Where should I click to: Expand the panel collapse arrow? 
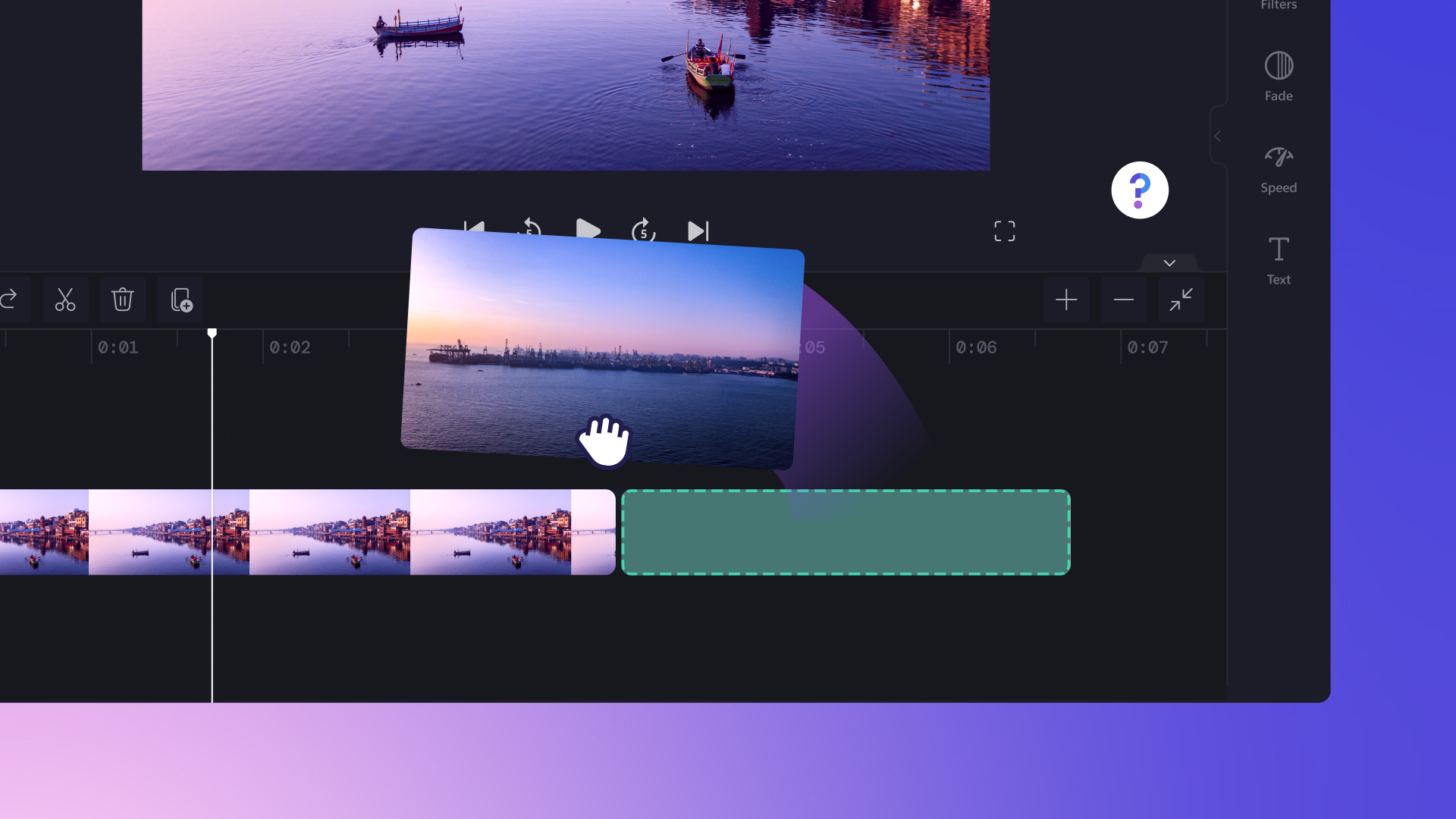tap(1218, 136)
